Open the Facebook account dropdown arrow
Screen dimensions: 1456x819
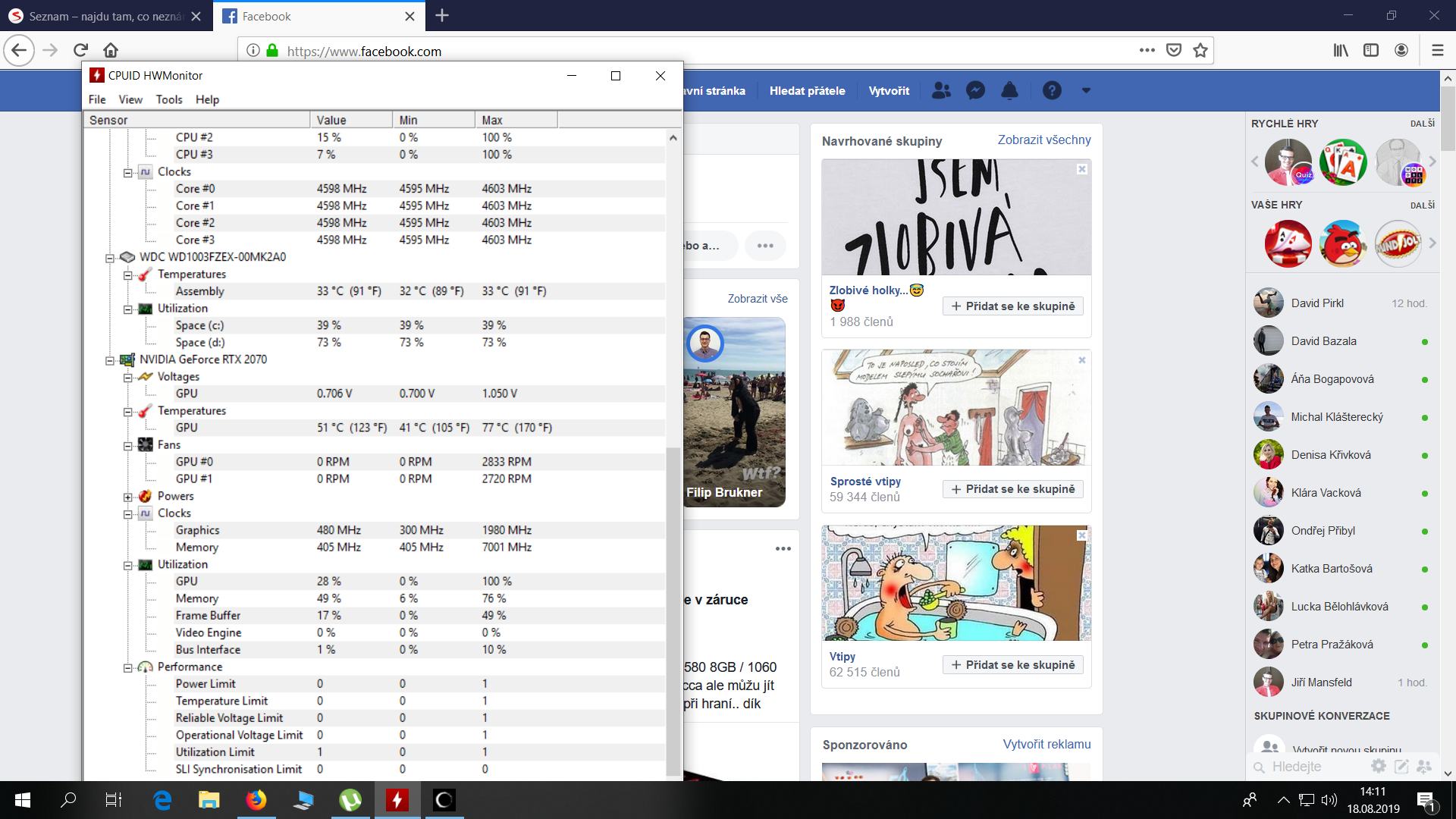tap(1086, 90)
